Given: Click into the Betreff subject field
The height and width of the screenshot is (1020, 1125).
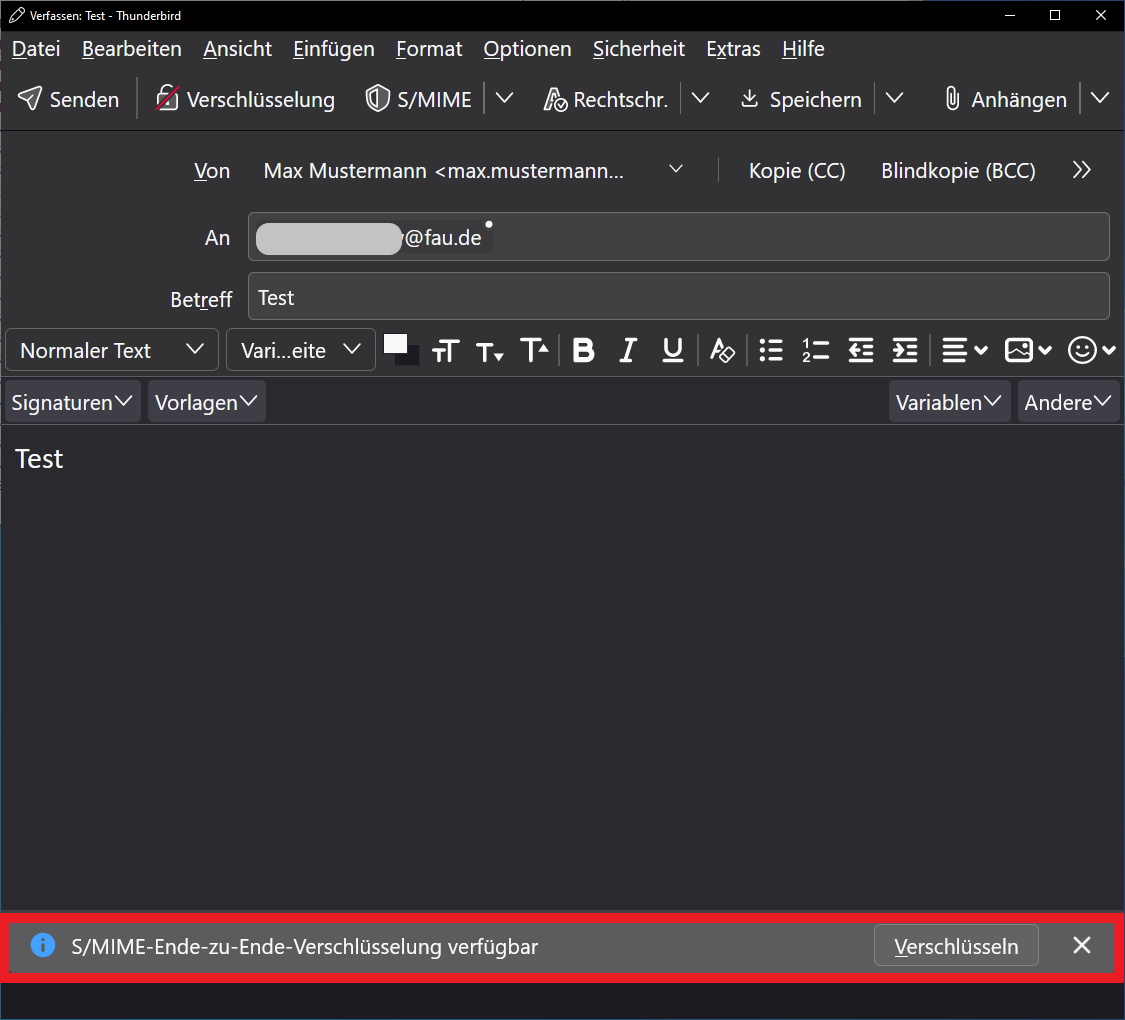Looking at the screenshot, I should [678, 297].
